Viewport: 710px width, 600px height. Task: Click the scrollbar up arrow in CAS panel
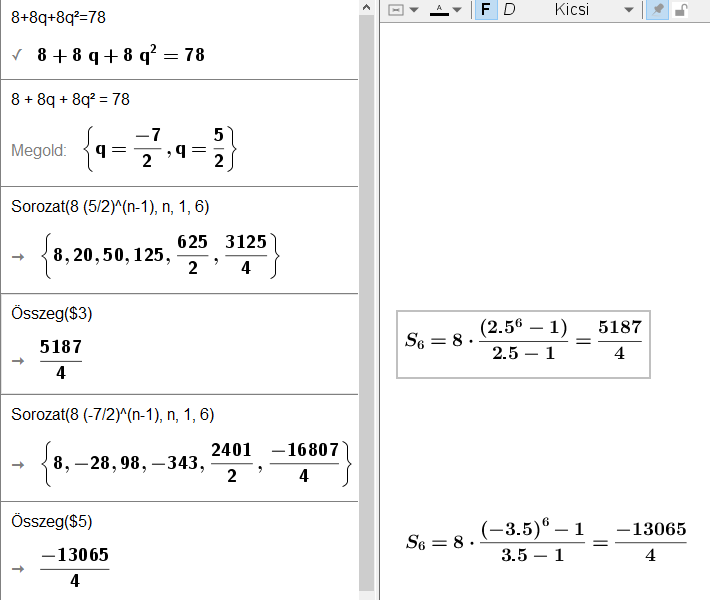(x=367, y=7)
